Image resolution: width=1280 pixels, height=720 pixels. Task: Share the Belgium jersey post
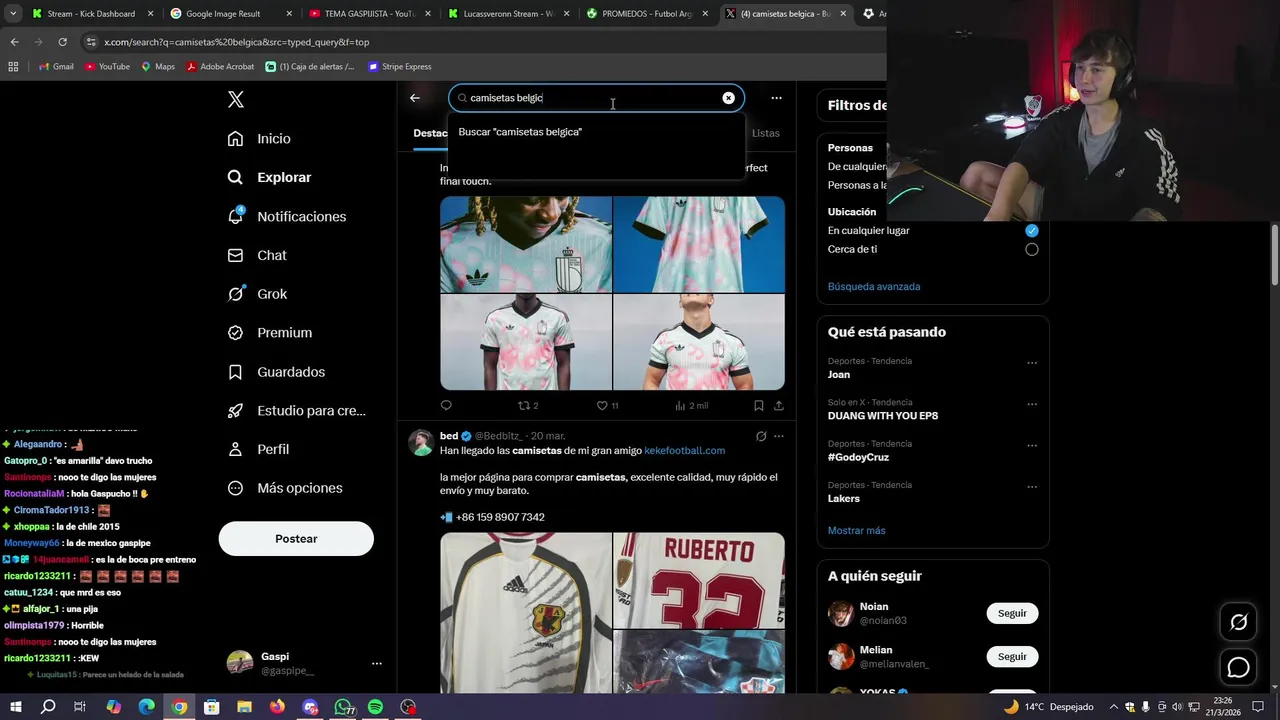[x=778, y=405]
